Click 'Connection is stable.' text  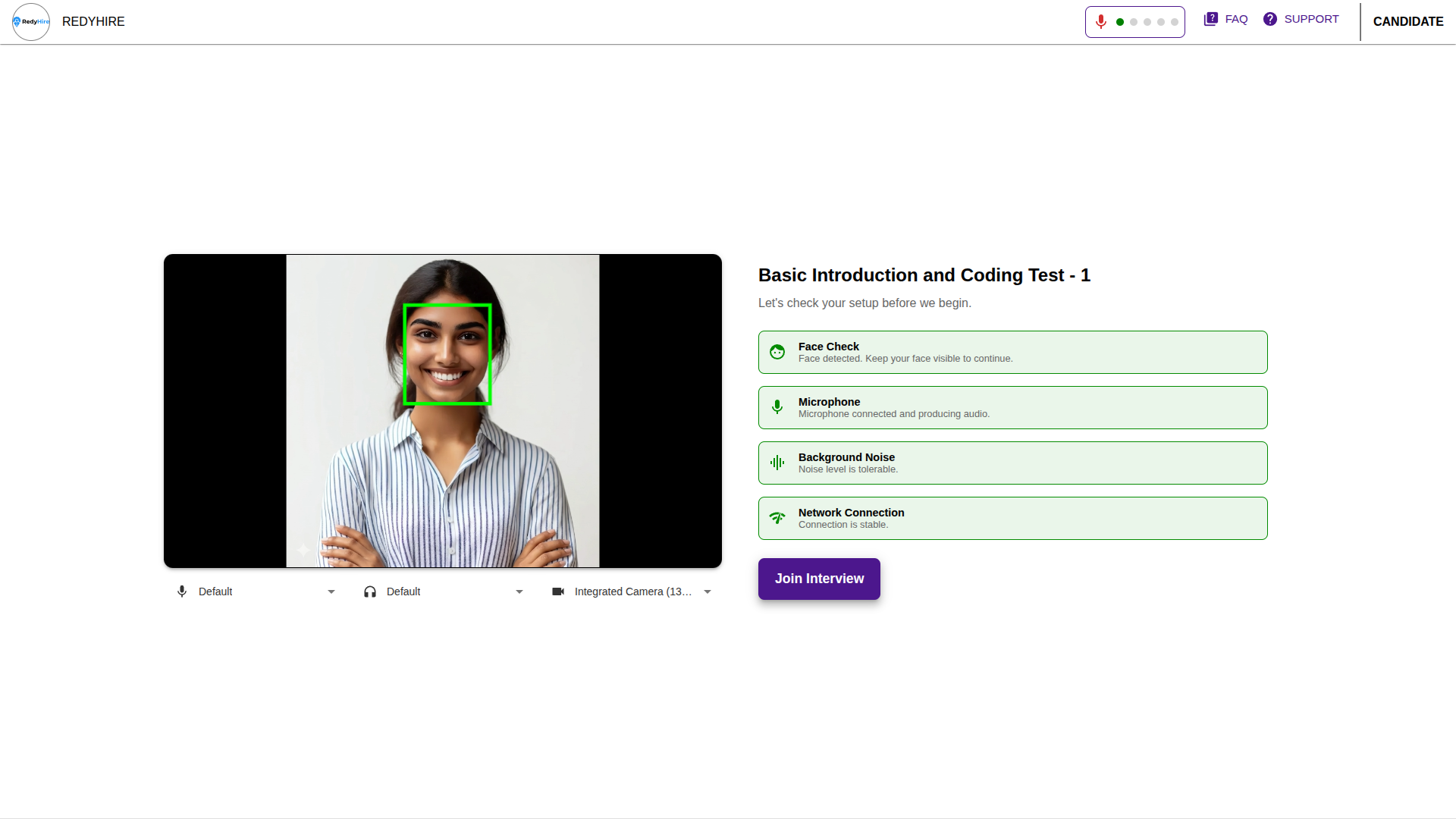843,525
